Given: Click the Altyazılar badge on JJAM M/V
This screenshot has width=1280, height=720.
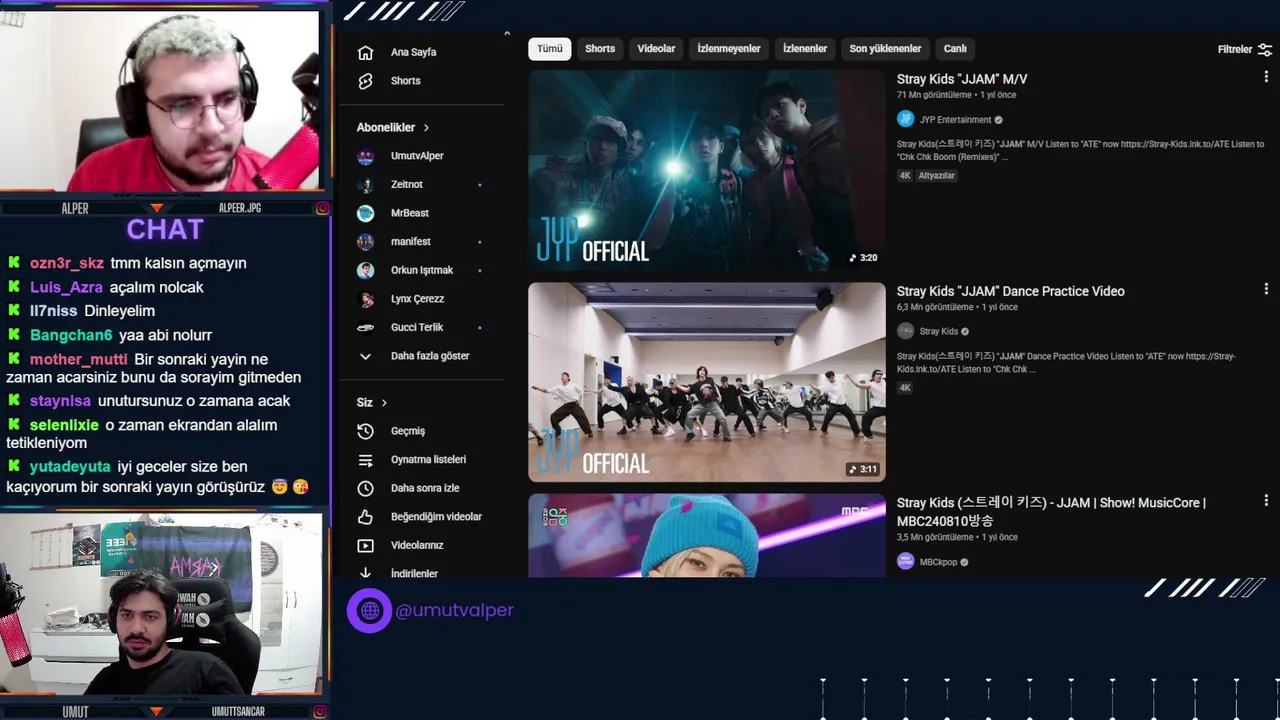Looking at the screenshot, I should (937, 176).
